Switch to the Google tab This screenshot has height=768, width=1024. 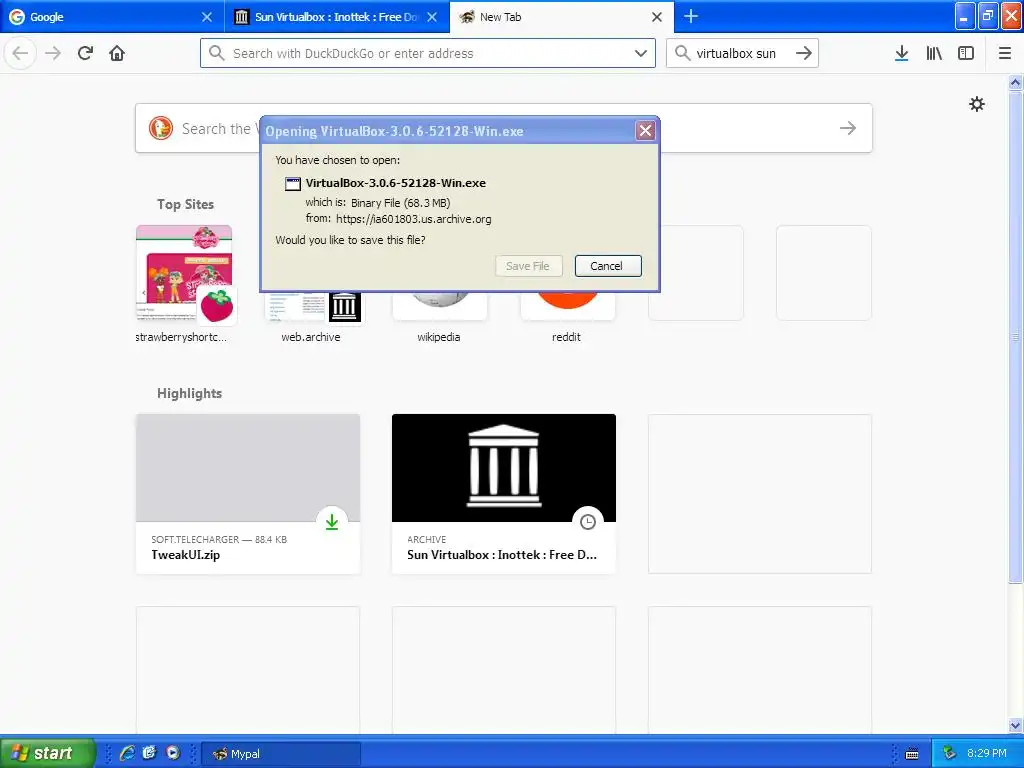(112, 17)
